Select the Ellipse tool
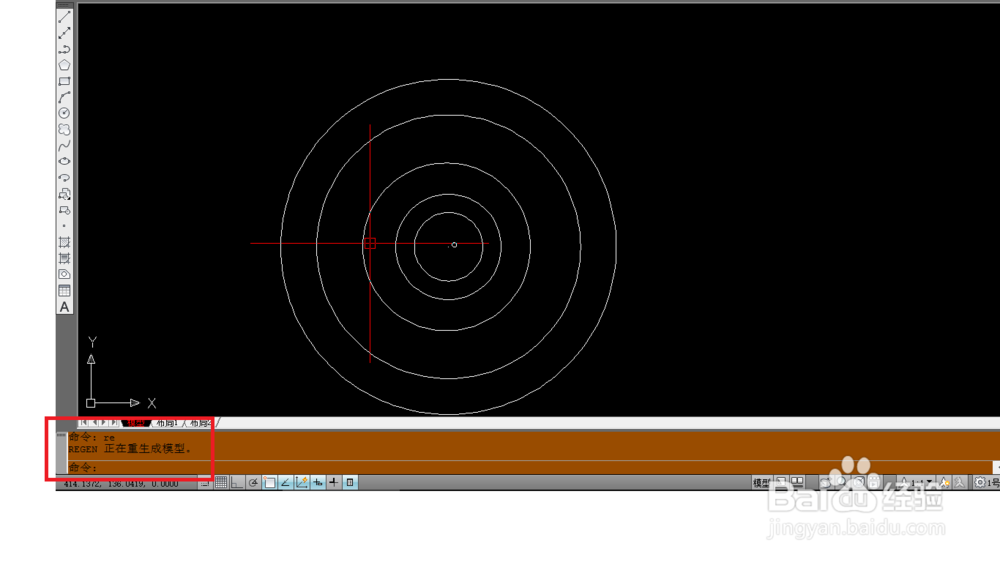The height and width of the screenshot is (562, 1000). (64, 162)
